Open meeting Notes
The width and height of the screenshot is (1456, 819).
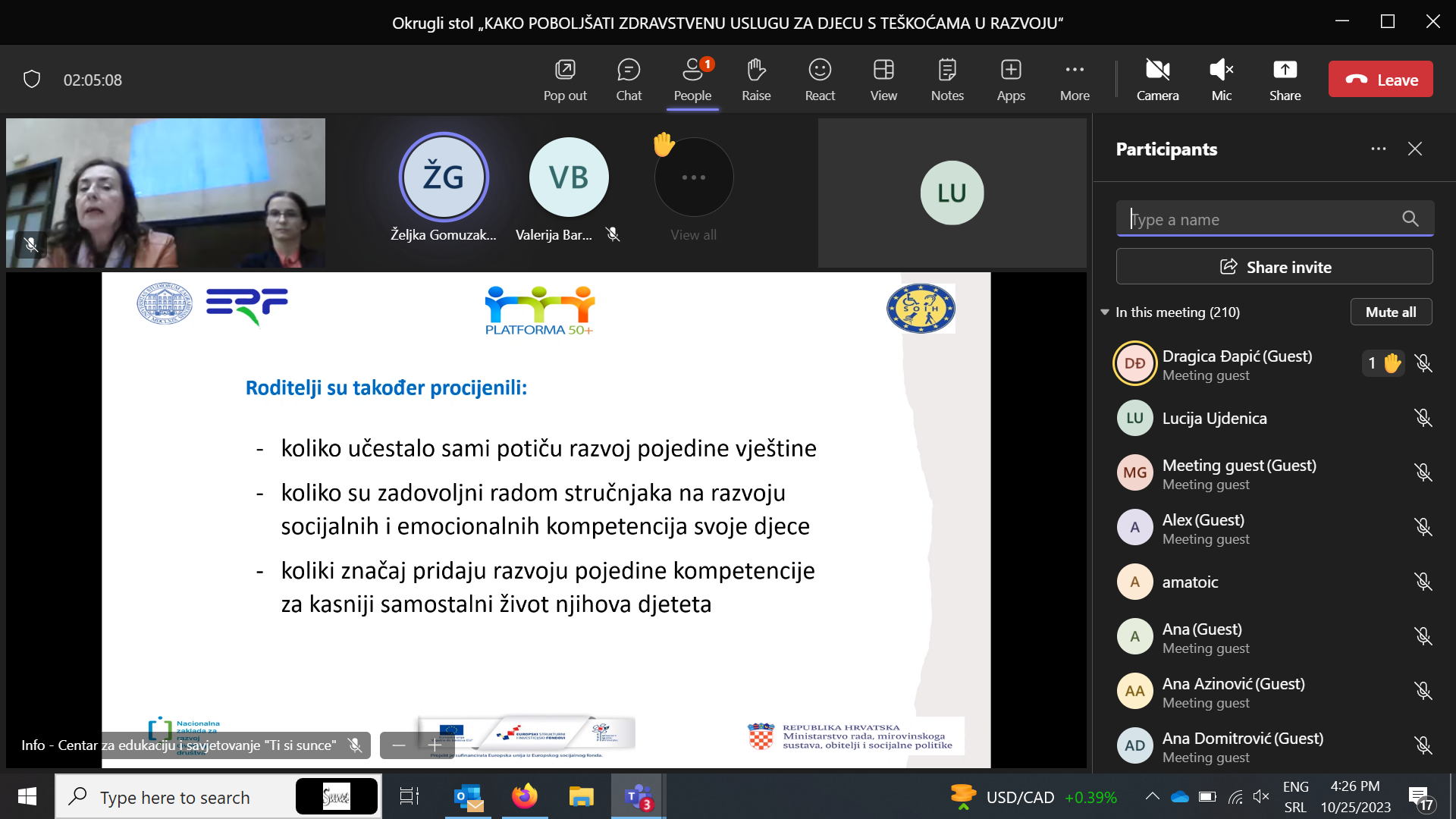947,80
